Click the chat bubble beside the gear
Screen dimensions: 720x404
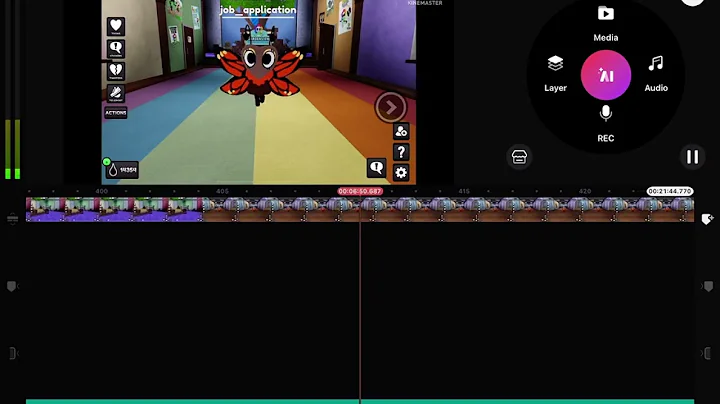click(377, 168)
